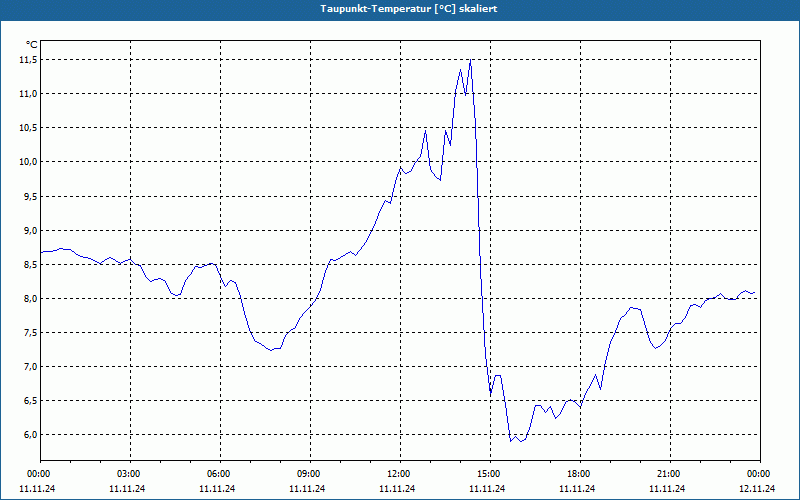Pick the '11.11.24' date under 15:00
Viewport: 800px width, 500px height.
(x=487, y=489)
